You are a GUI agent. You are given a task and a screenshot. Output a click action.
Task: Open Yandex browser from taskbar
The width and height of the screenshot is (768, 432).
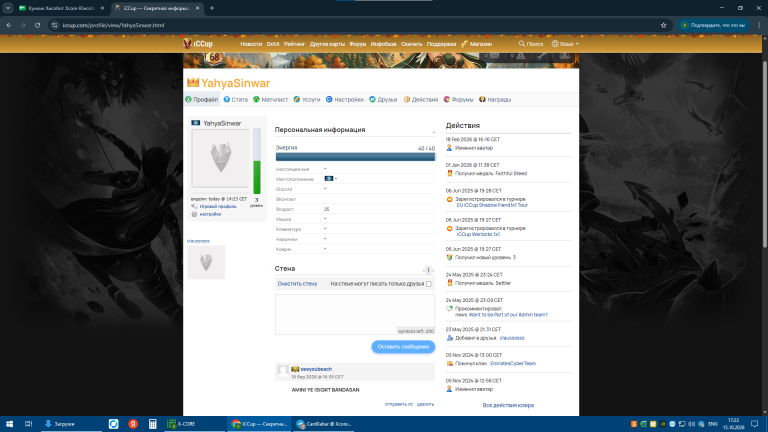tap(133, 424)
